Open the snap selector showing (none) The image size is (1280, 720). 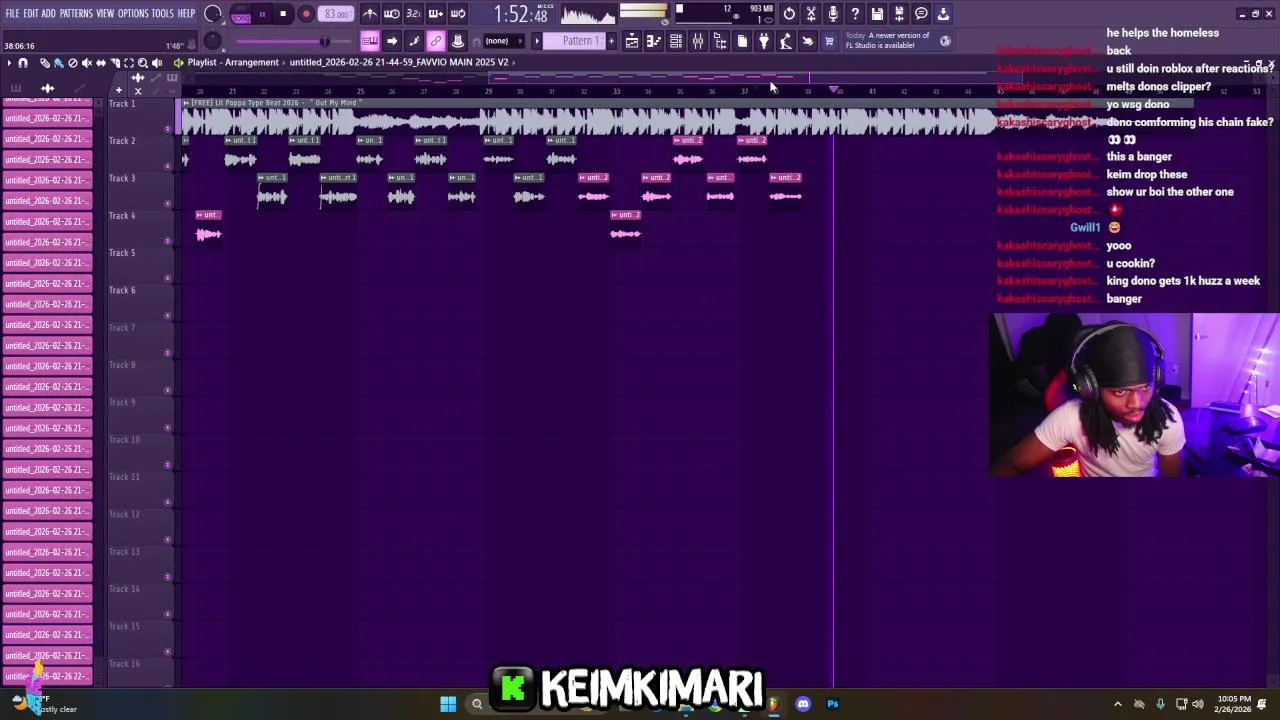[x=504, y=41]
